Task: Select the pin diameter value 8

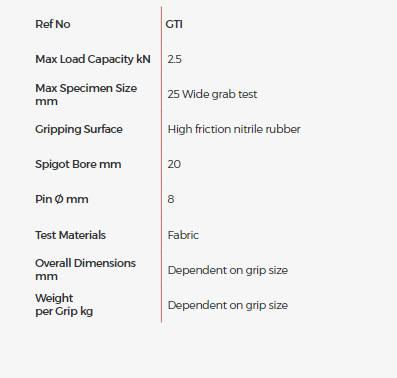Action: [x=171, y=199]
